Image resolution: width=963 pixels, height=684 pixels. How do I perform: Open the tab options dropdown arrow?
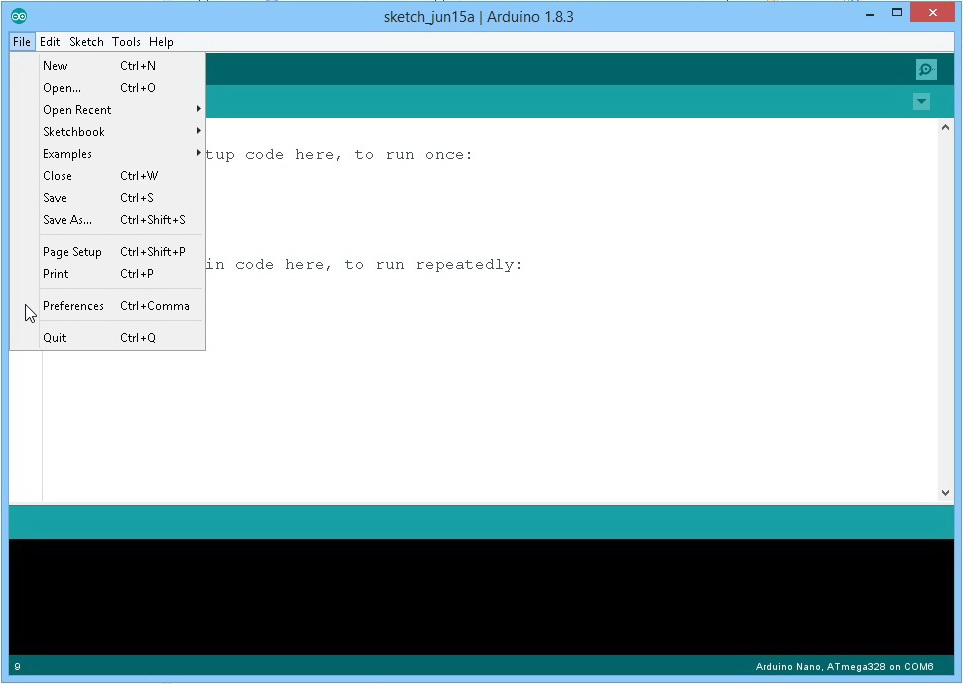click(x=921, y=102)
